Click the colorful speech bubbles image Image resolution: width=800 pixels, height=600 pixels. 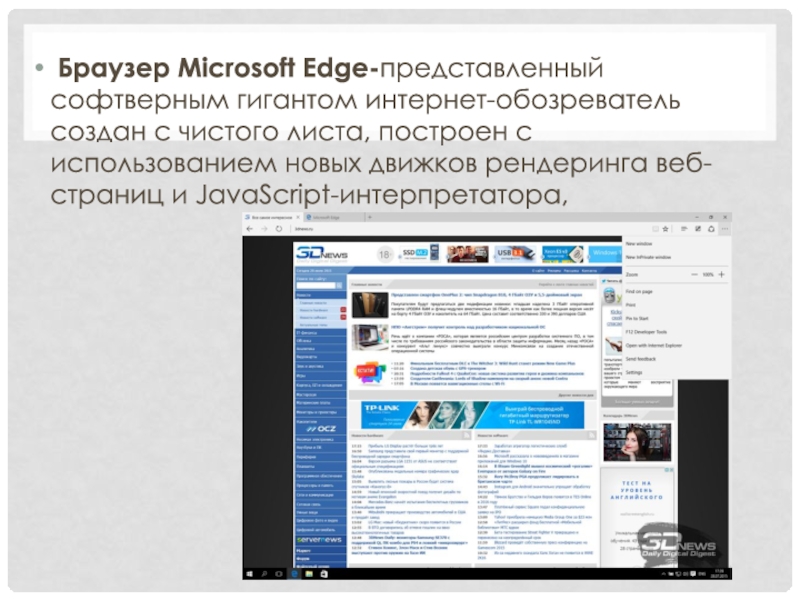371,373
